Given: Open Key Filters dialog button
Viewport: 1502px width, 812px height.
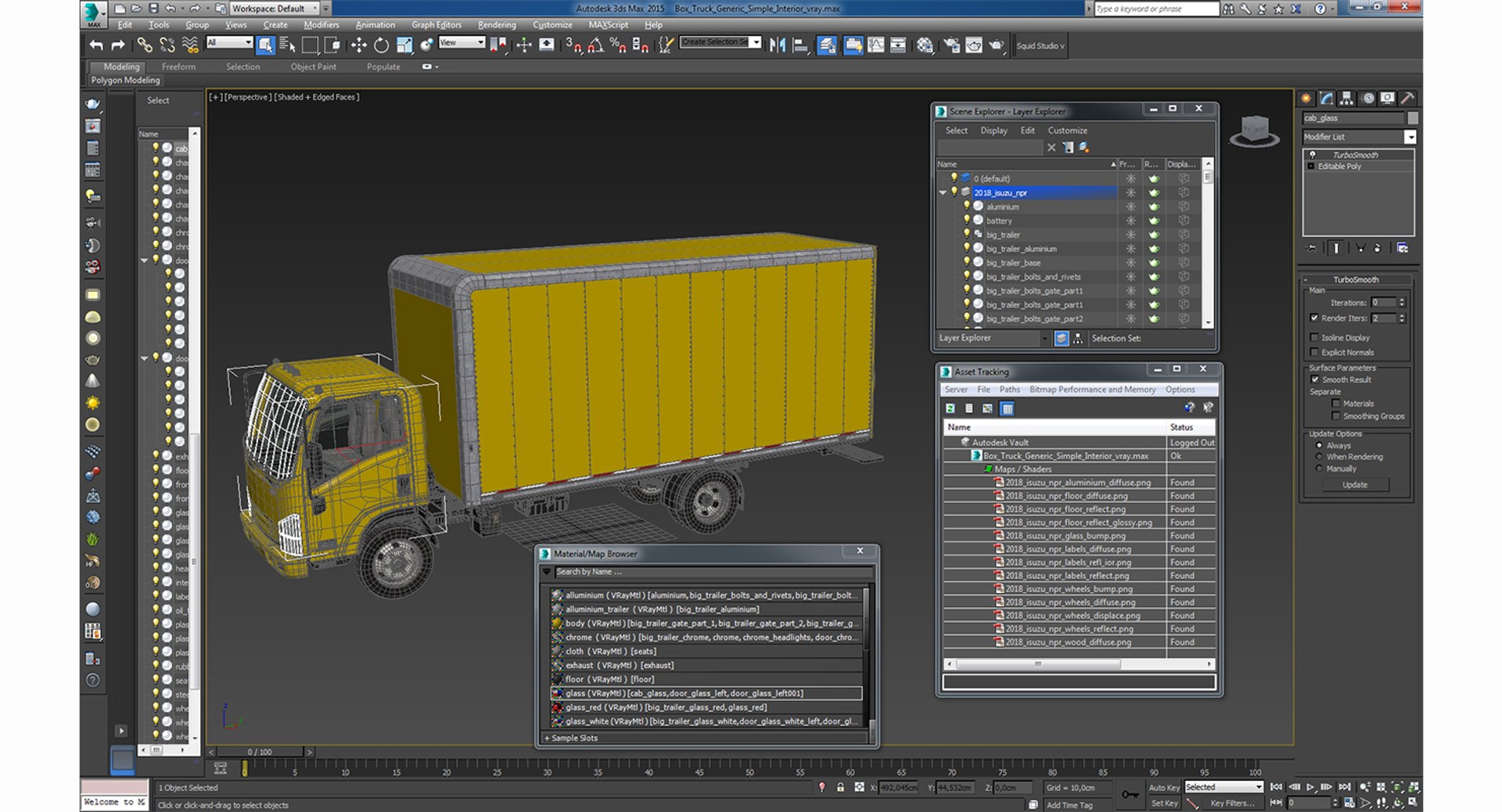Looking at the screenshot, I should [1232, 803].
